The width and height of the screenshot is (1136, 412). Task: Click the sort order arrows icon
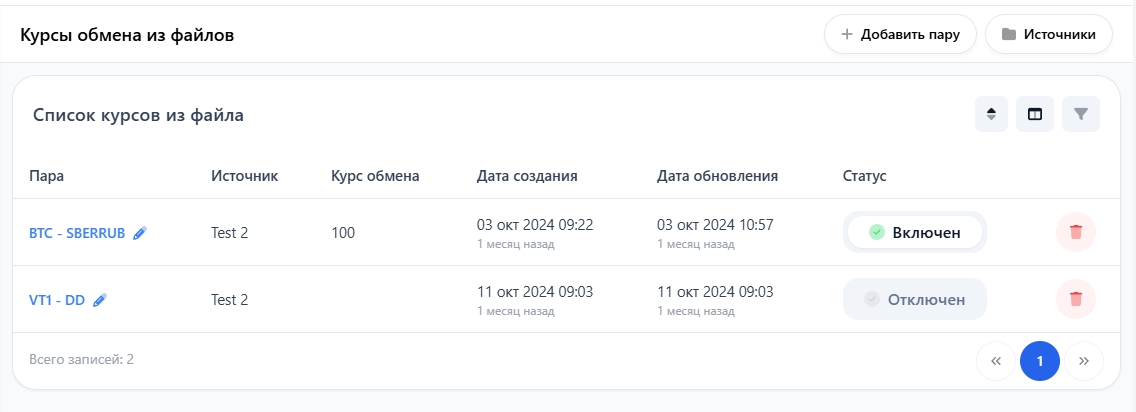[x=991, y=114]
